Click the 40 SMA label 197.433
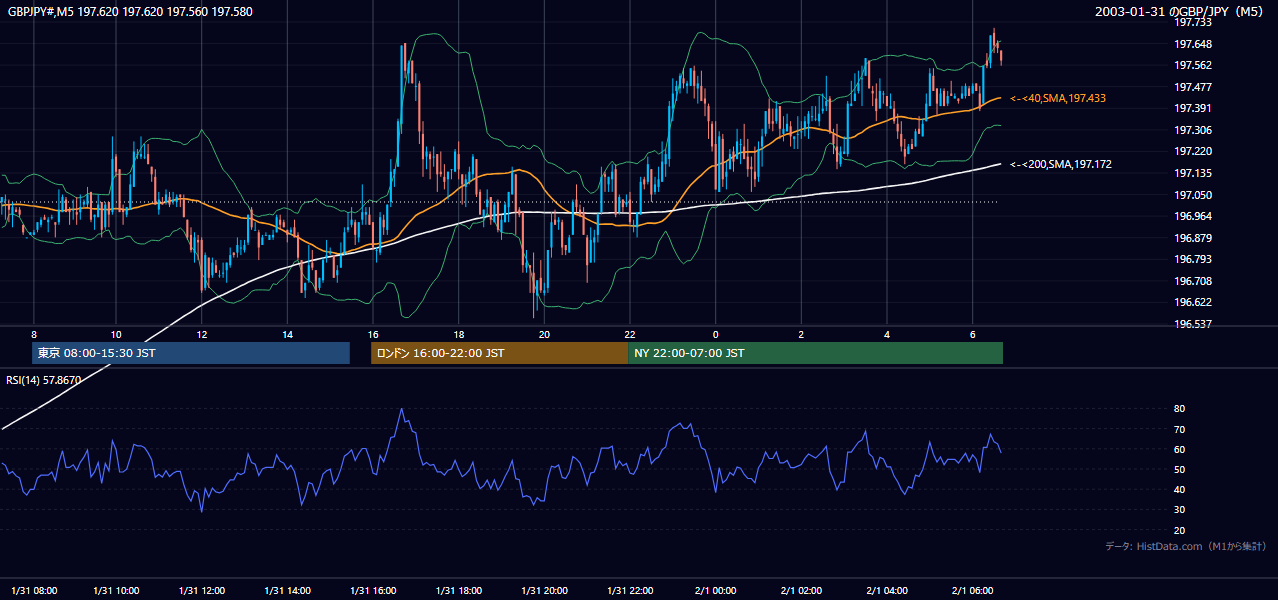1278x600 pixels. click(1057, 98)
